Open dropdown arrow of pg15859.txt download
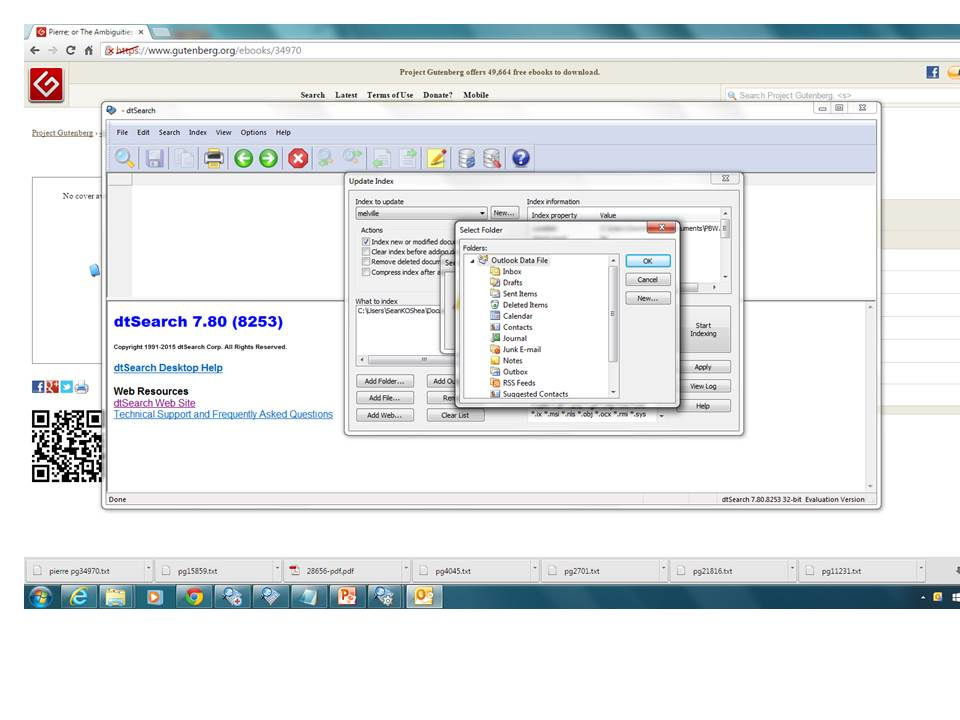Screen dimensions: 960x720 [x=277, y=569]
